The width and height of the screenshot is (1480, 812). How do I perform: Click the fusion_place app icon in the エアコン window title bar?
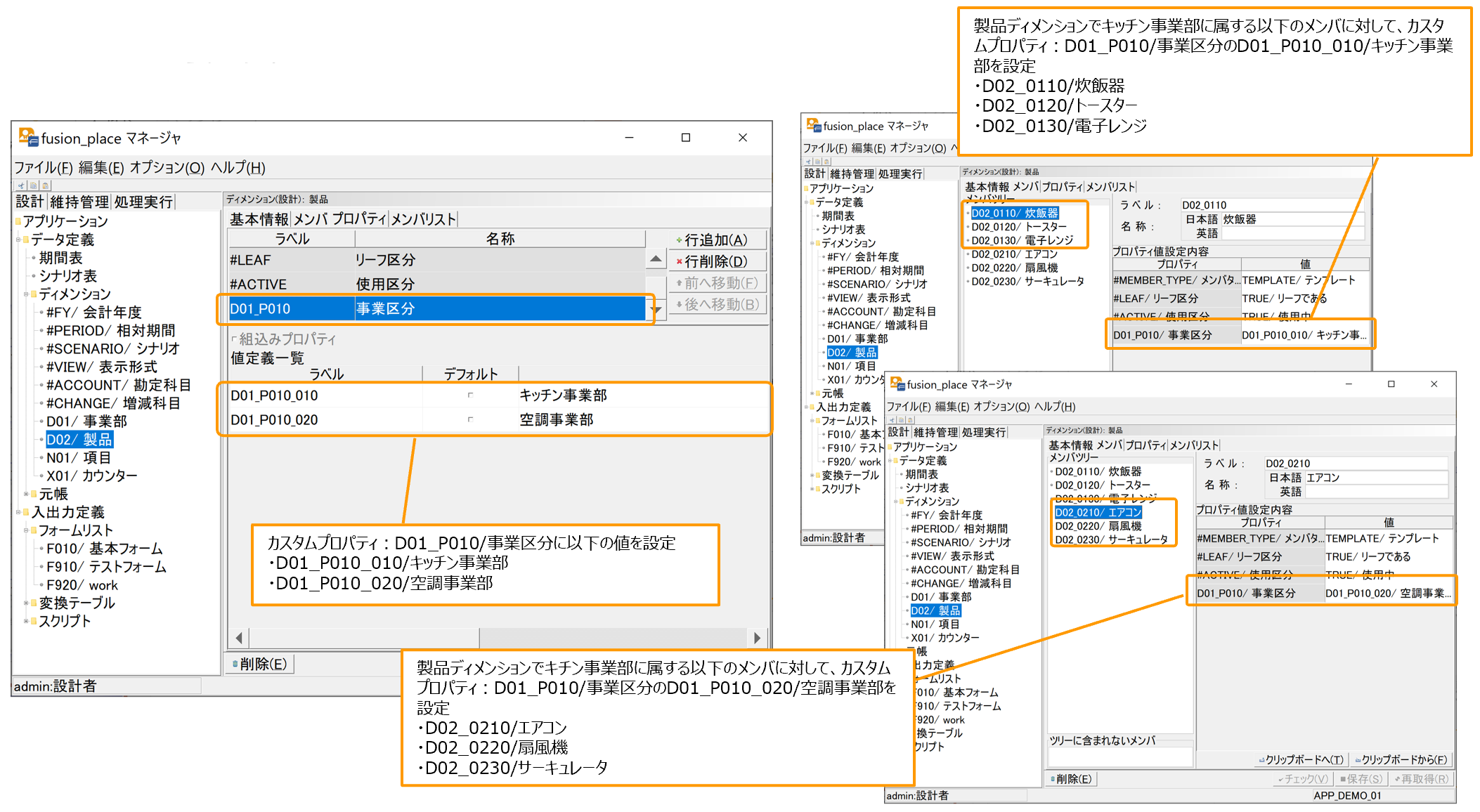click(x=897, y=384)
